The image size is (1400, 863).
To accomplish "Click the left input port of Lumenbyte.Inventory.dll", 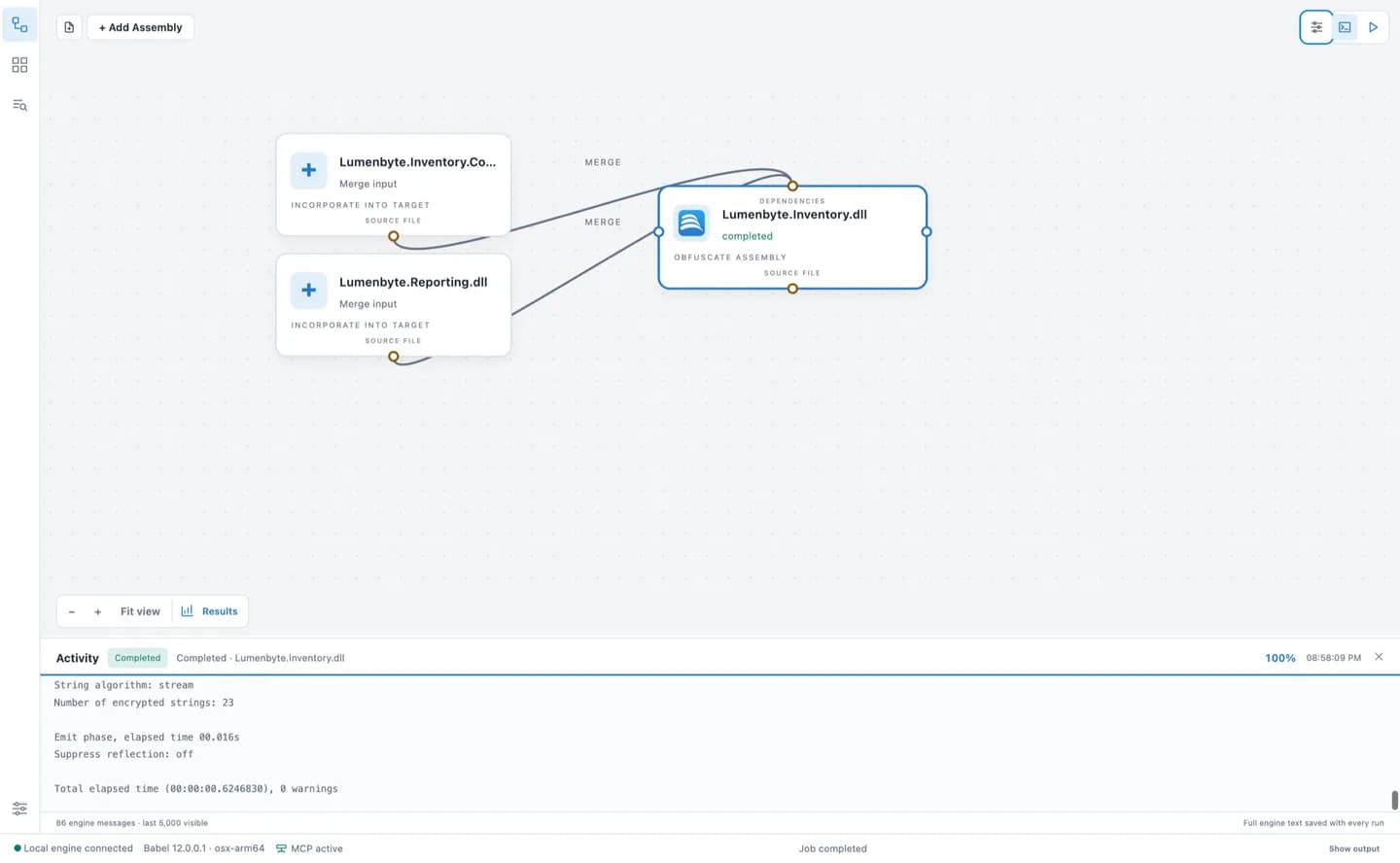I will [x=659, y=231].
